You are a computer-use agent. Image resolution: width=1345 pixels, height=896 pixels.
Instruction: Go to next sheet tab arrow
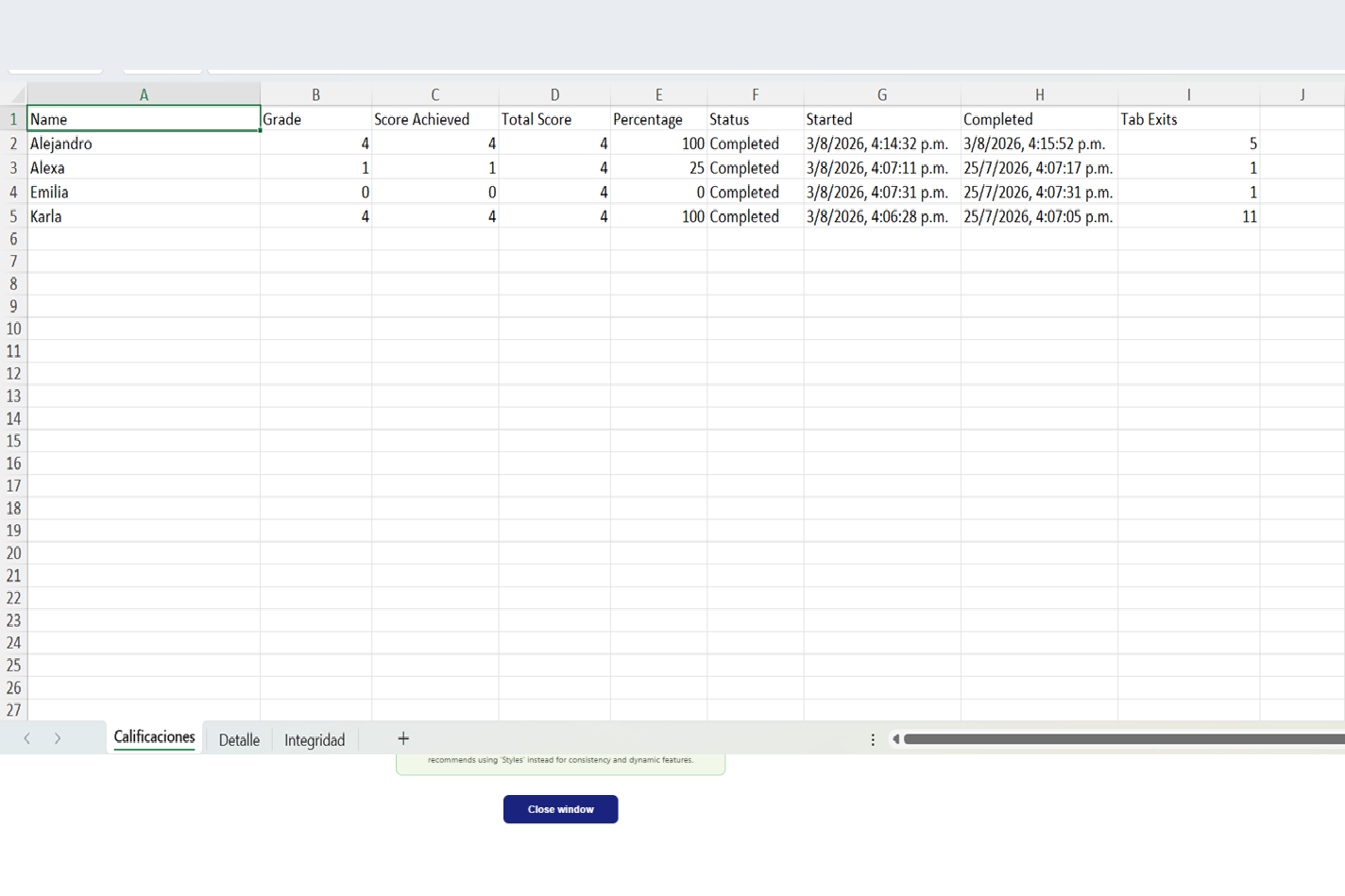tap(58, 738)
